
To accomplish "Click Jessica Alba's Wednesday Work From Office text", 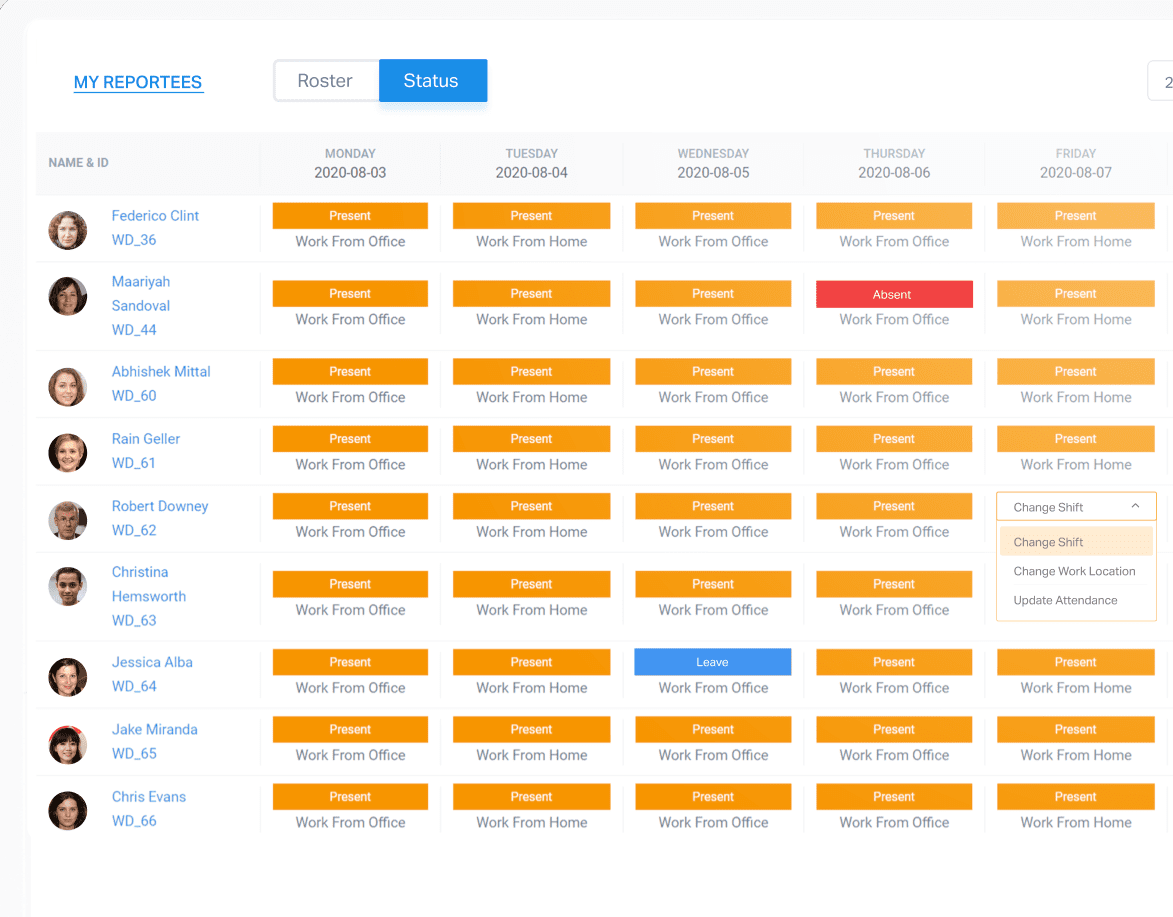I will click(713, 688).
